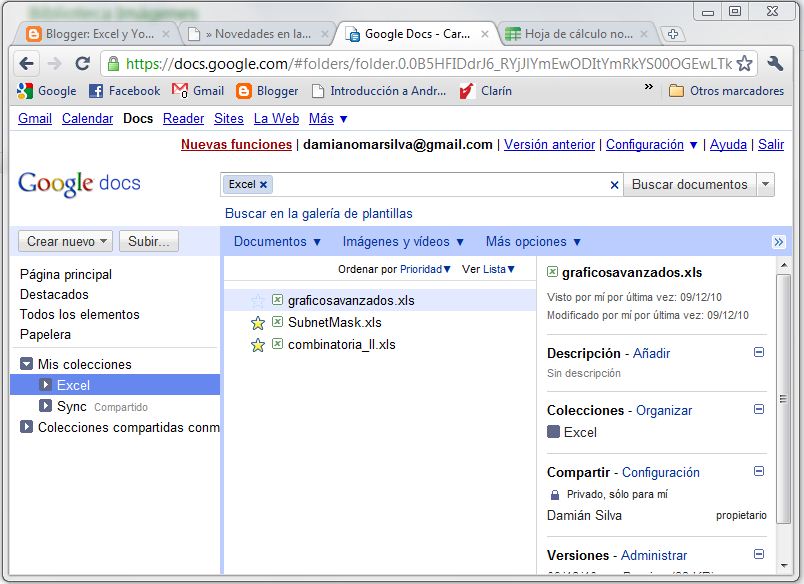Click the browser forward arrow
This screenshot has width=804, height=584.
[x=54, y=64]
